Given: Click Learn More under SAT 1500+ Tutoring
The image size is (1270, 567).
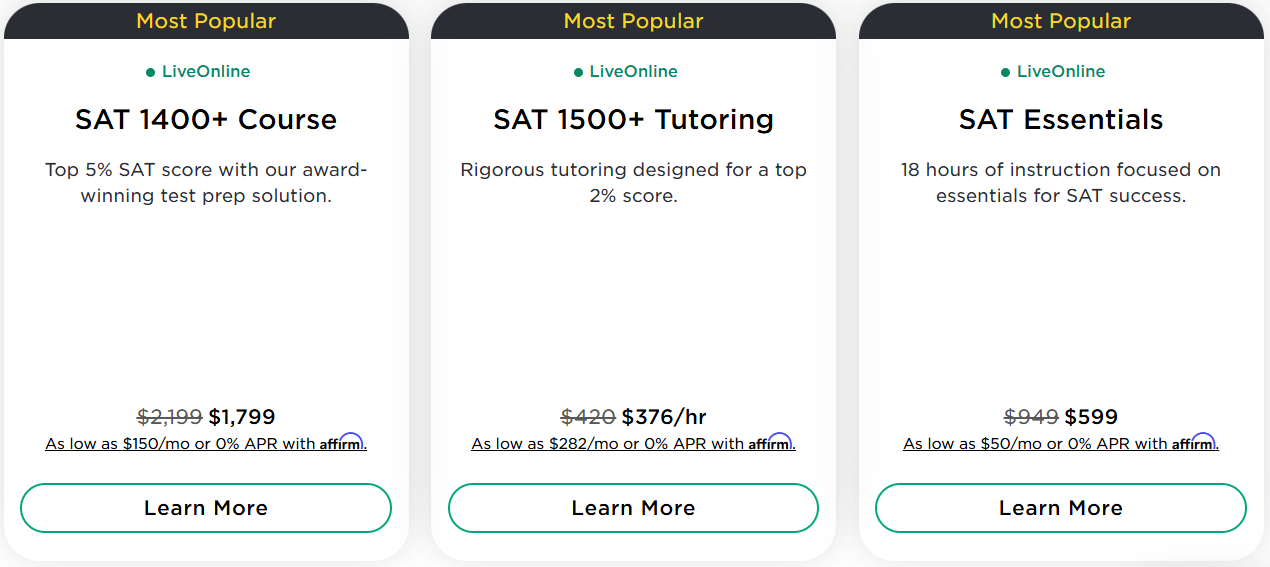Looking at the screenshot, I should point(633,508).
